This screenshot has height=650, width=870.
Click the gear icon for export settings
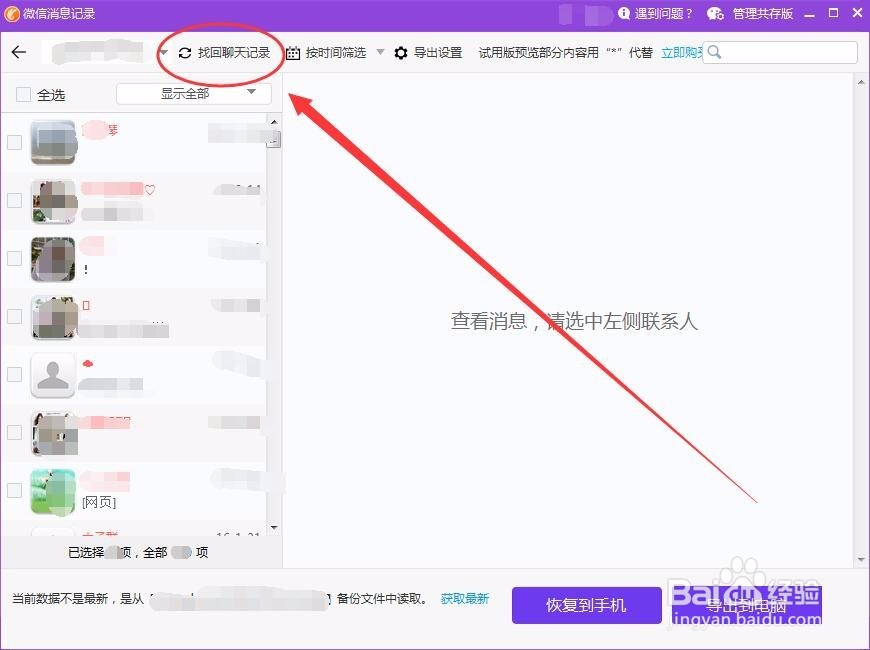tap(401, 53)
